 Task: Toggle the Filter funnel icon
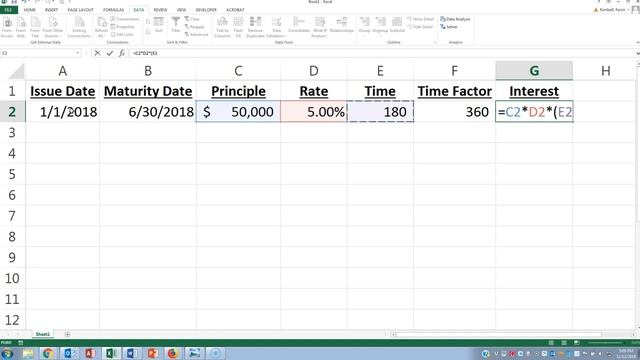[176, 24]
